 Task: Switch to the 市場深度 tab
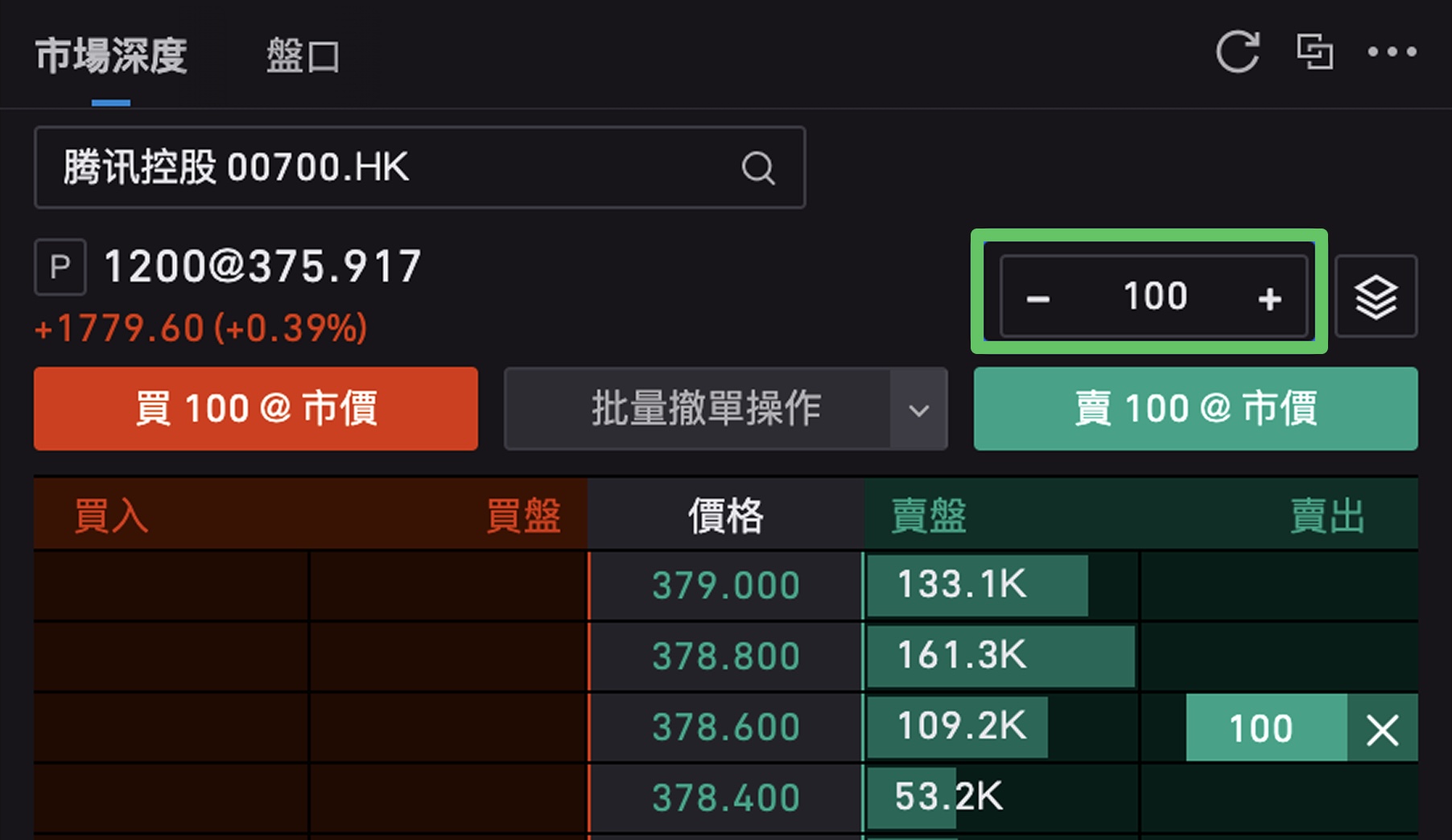click(111, 56)
